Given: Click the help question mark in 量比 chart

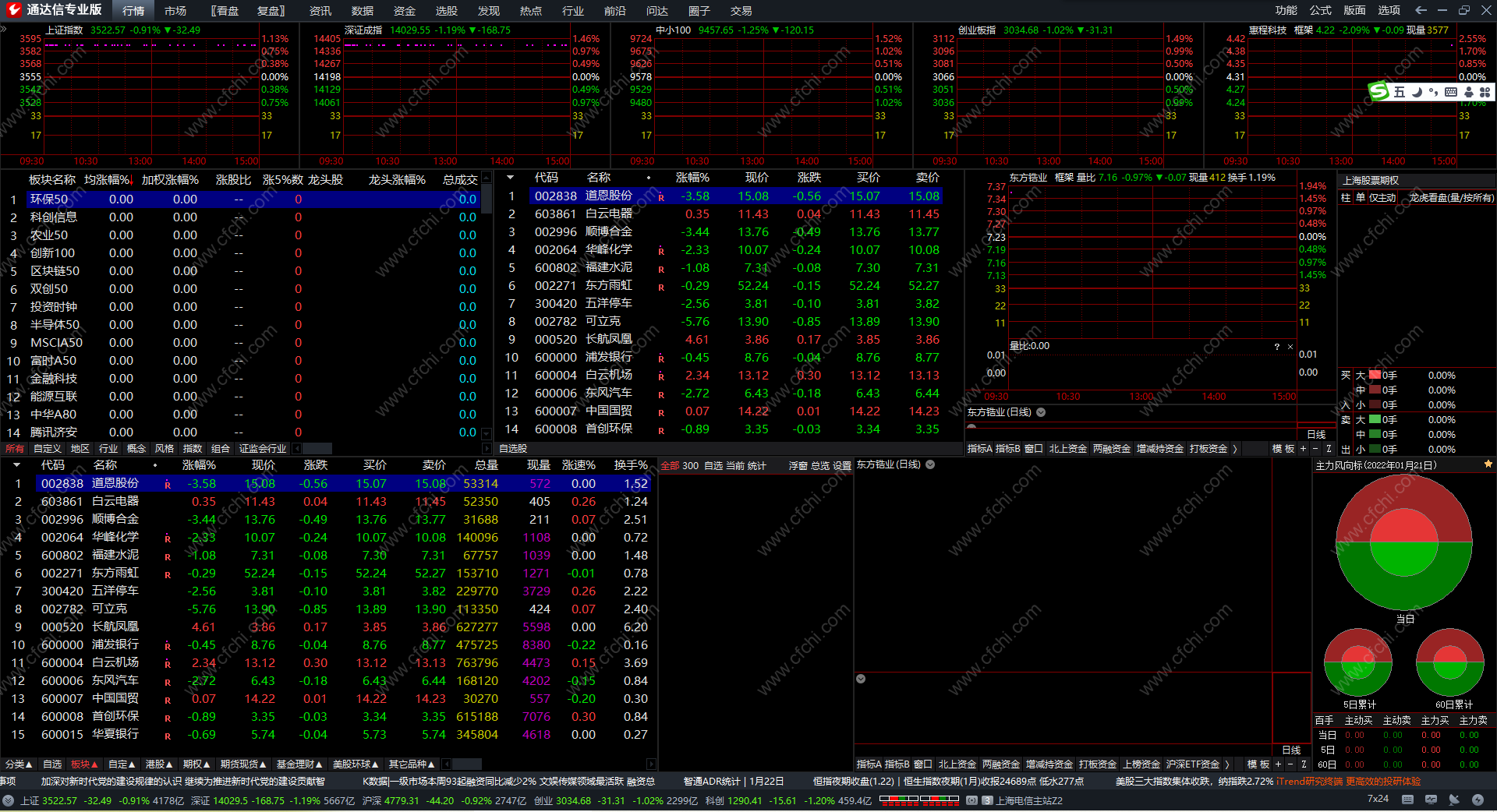Looking at the screenshot, I should pos(1276,347).
